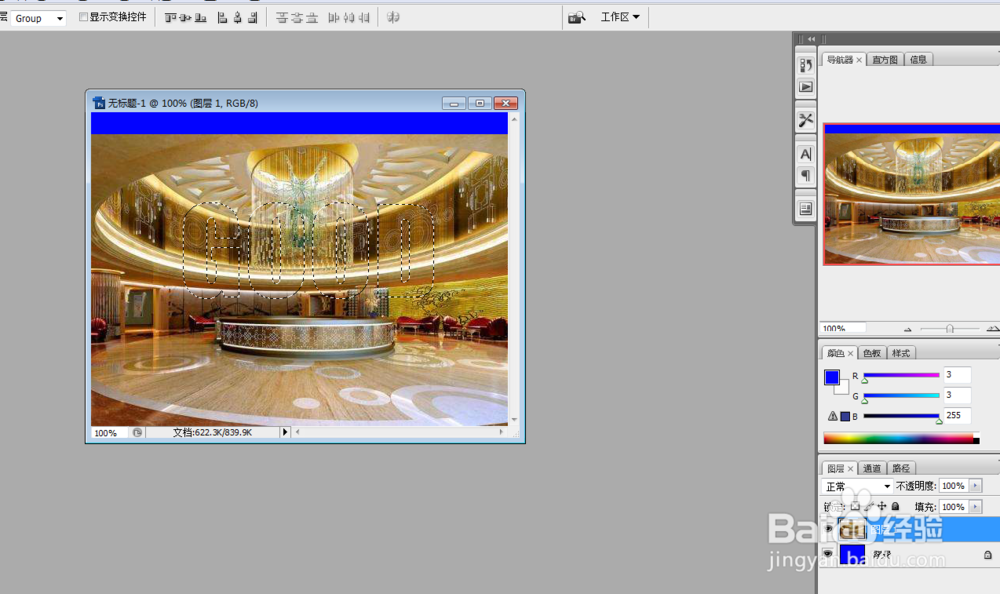Click the document zoom field showing 100%

tap(109, 433)
